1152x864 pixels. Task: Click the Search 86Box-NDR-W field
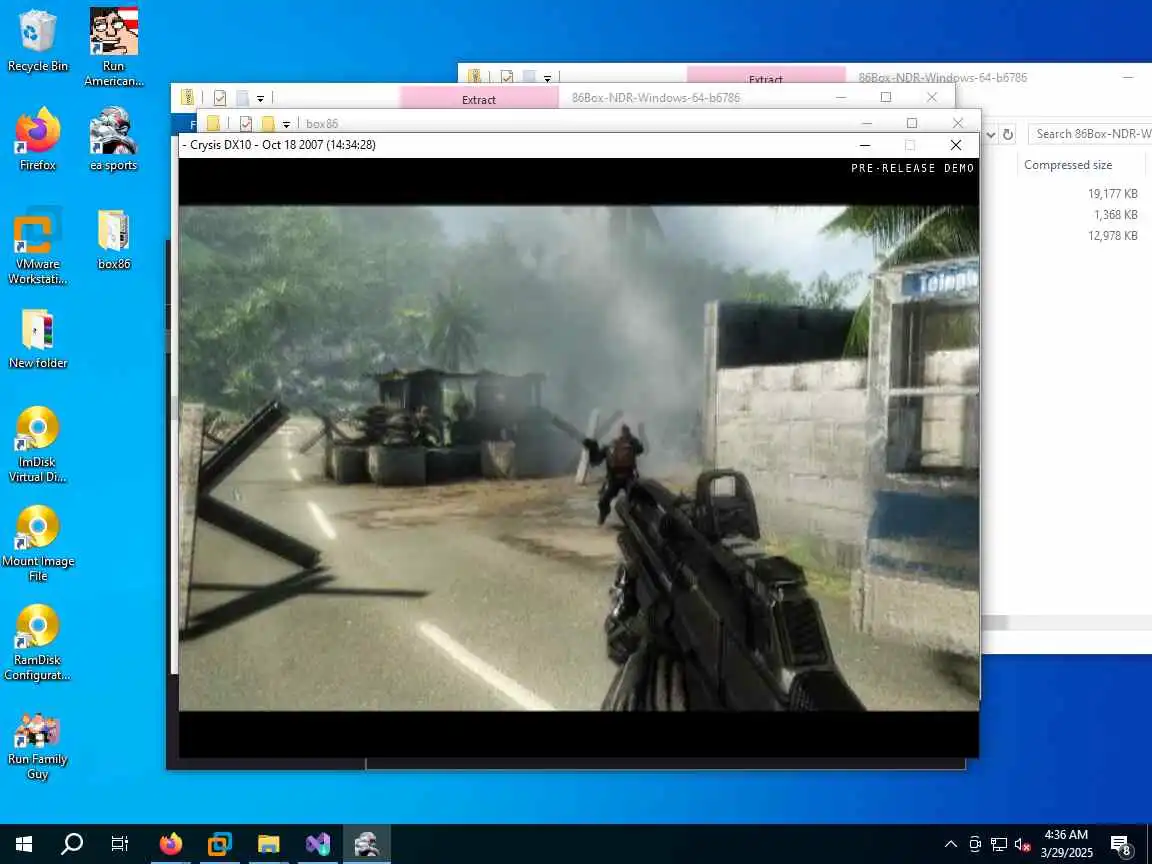(x=1090, y=134)
